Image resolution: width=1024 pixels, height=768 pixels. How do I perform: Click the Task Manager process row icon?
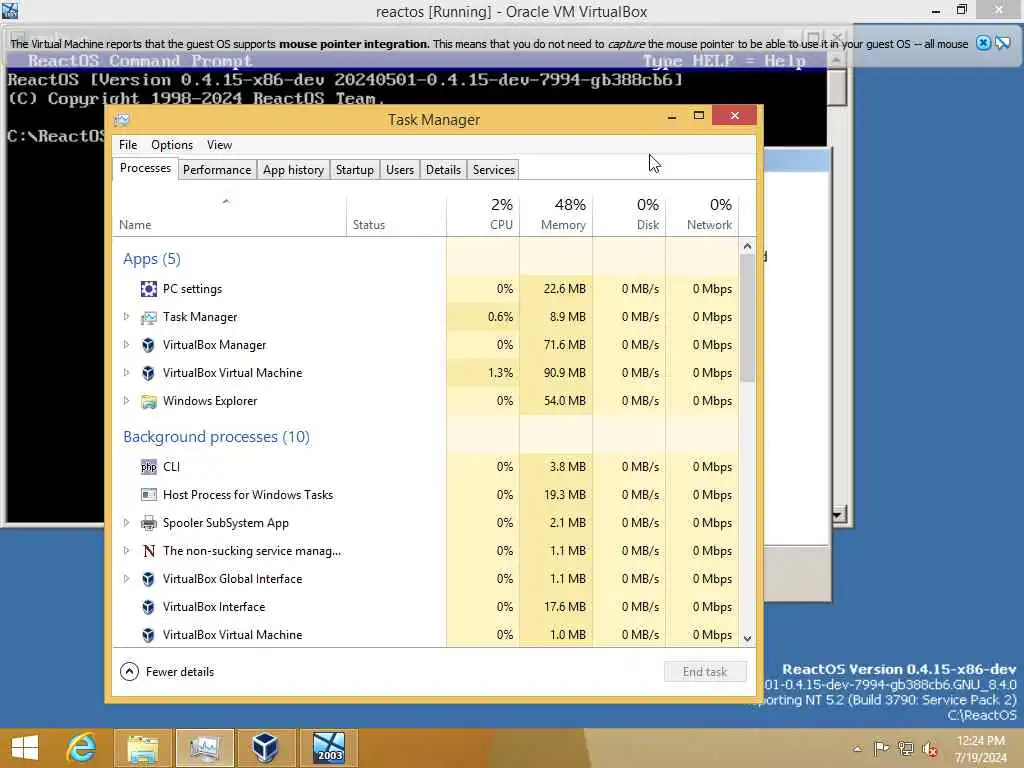pyautogui.click(x=149, y=317)
